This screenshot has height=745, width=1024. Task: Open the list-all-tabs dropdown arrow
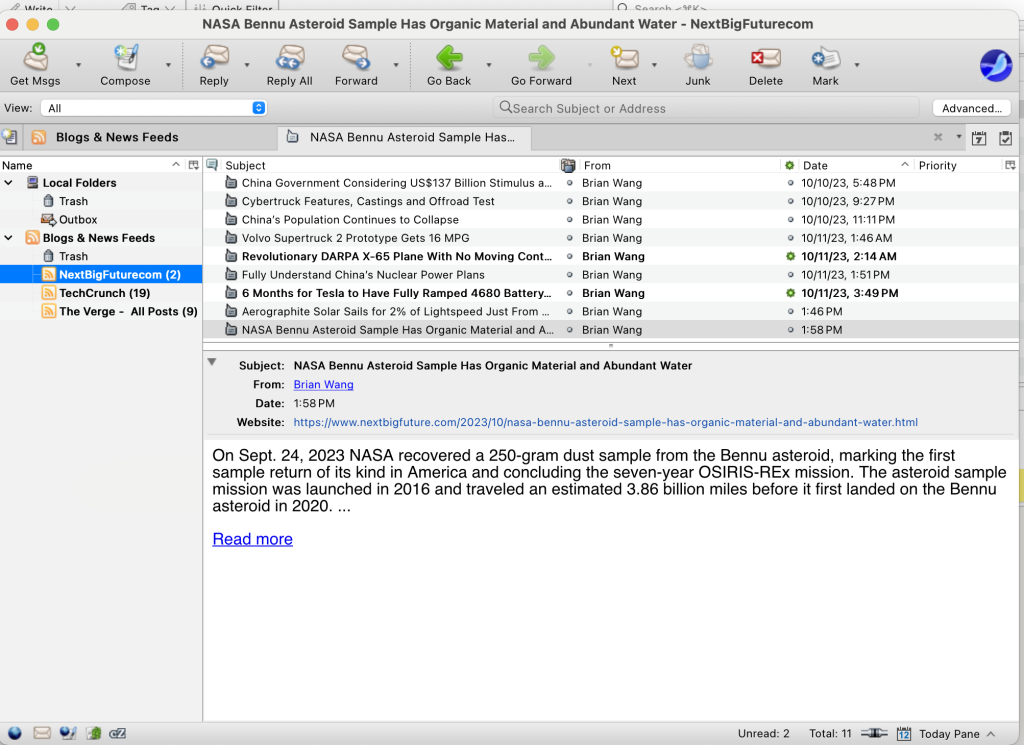(959, 136)
